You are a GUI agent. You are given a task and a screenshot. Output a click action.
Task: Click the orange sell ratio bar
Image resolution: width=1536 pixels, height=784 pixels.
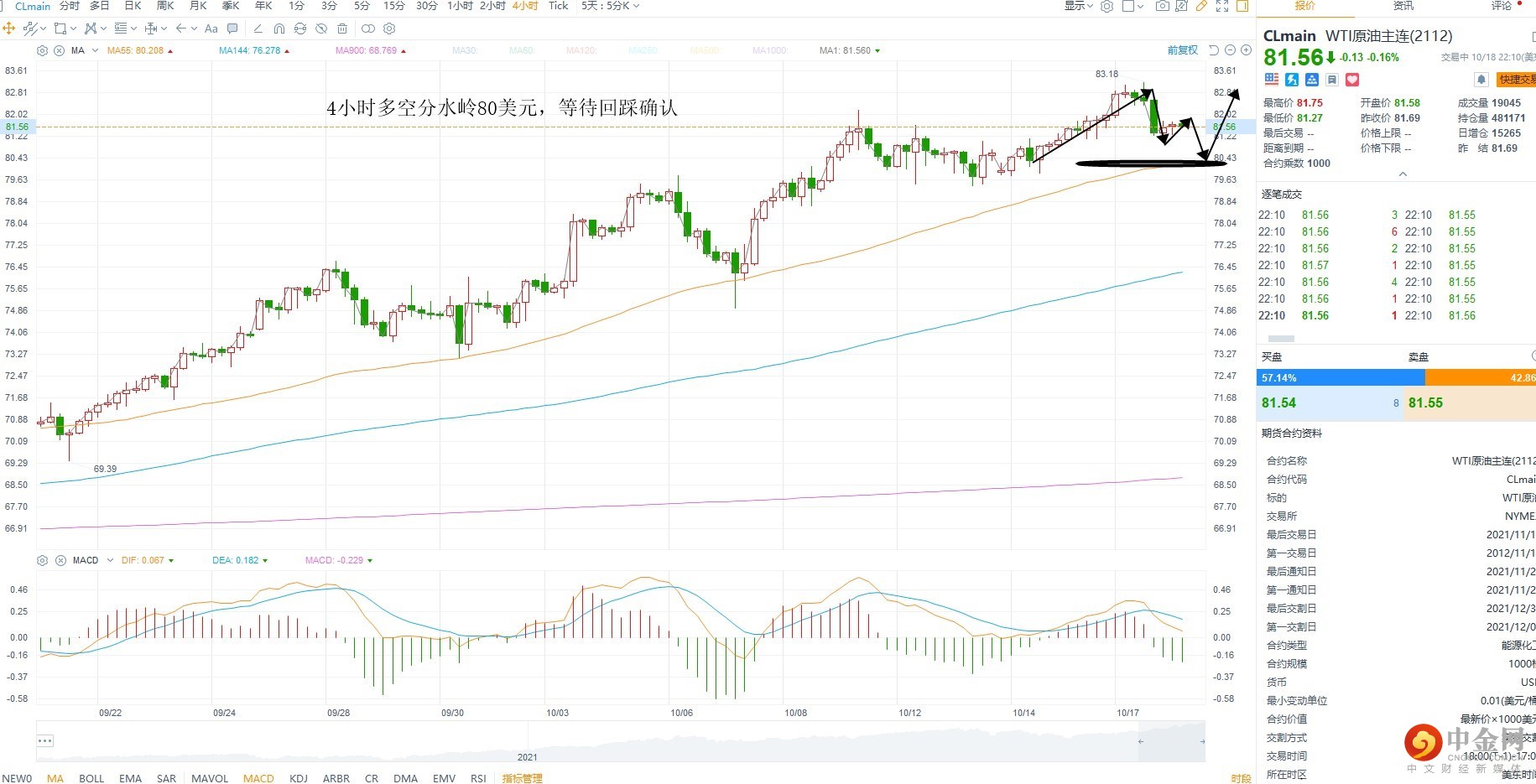tap(1481, 378)
